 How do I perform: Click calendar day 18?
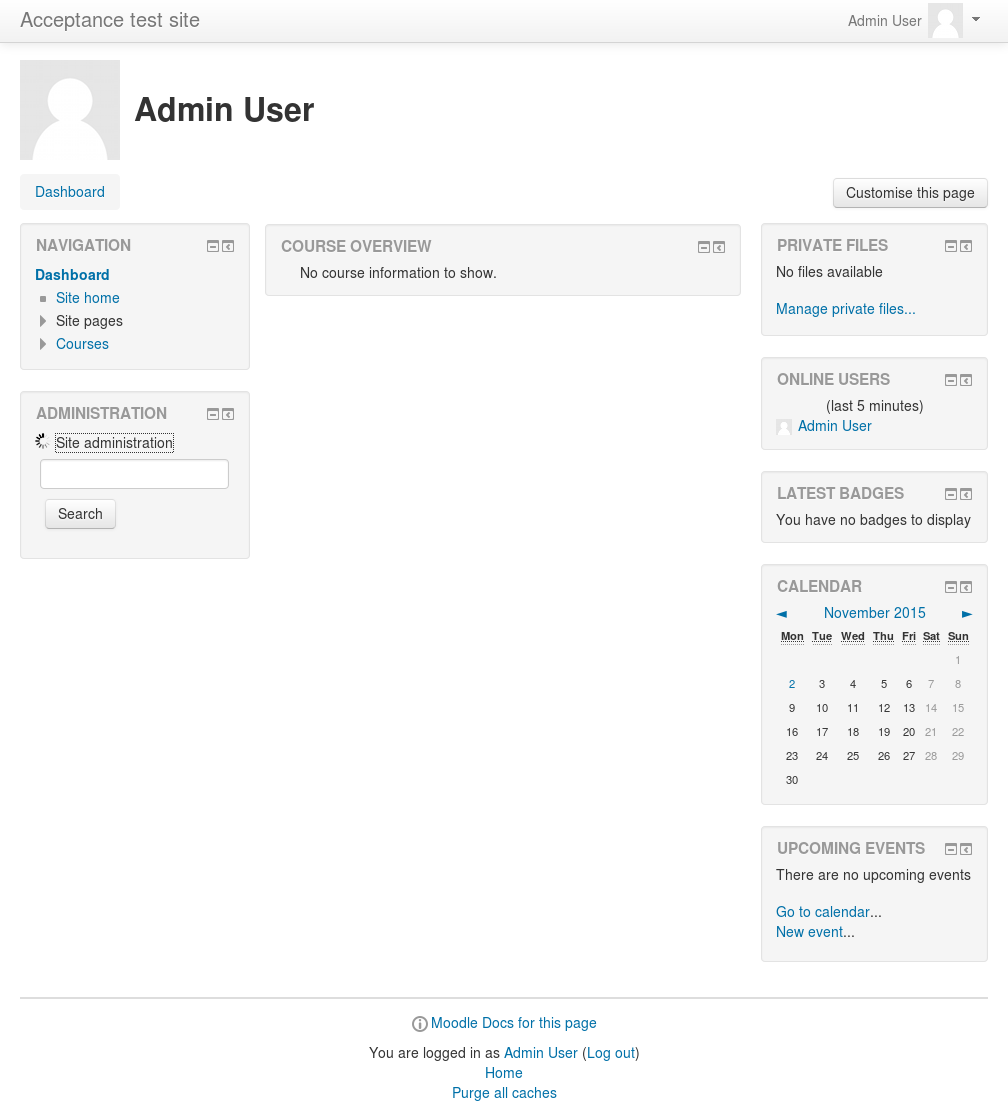click(853, 732)
